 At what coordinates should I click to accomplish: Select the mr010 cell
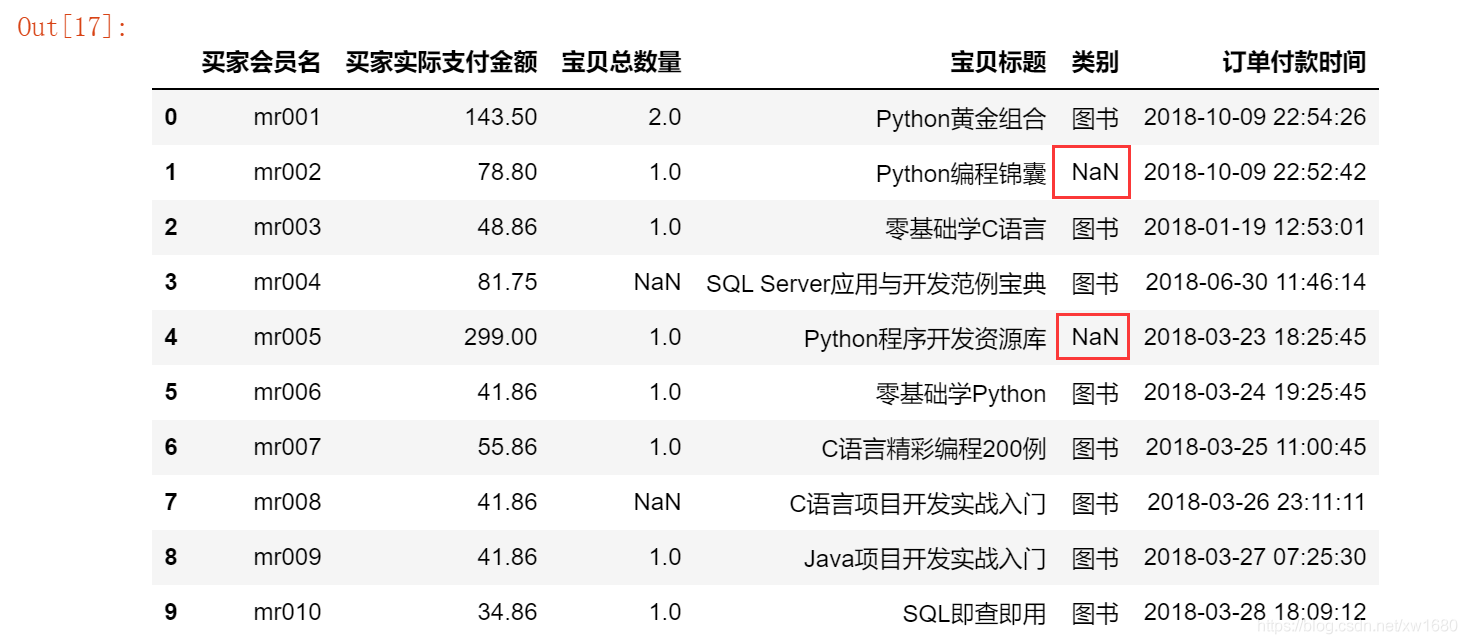[x=287, y=612]
